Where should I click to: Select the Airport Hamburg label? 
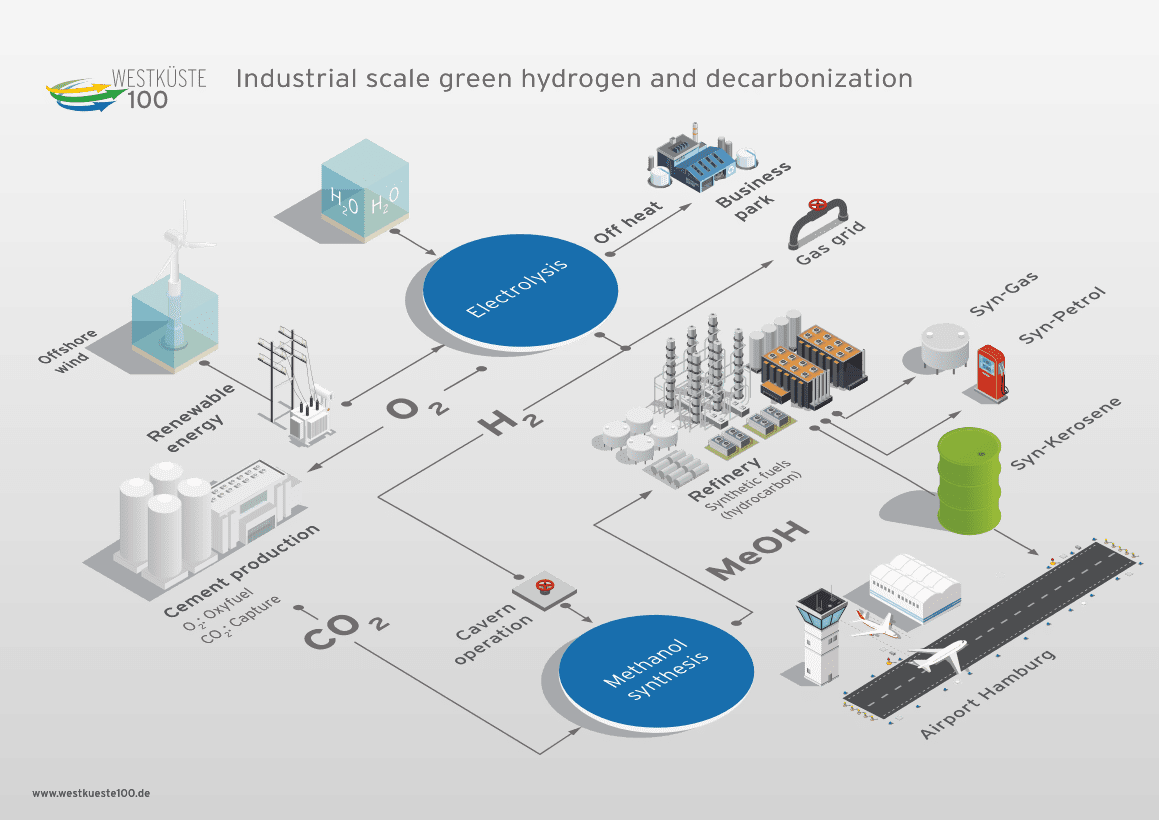pyautogui.click(x=985, y=695)
